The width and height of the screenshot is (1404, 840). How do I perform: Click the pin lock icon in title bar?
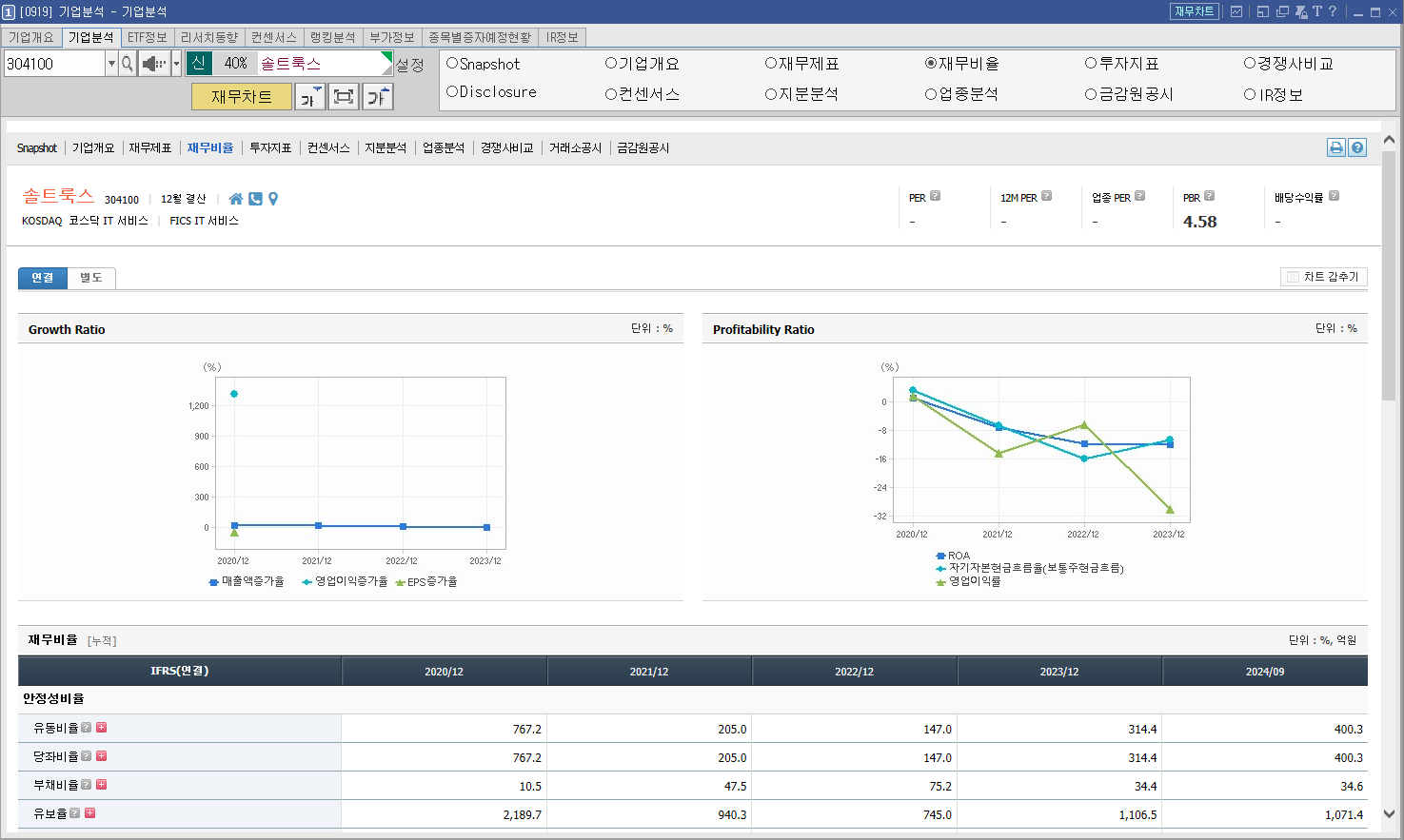(x=1301, y=11)
